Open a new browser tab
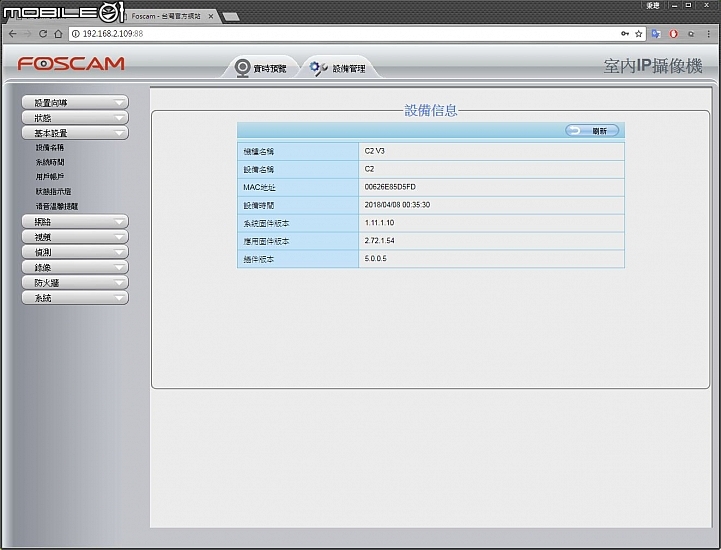Viewport: 721px width, 550px height. [231, 17]
